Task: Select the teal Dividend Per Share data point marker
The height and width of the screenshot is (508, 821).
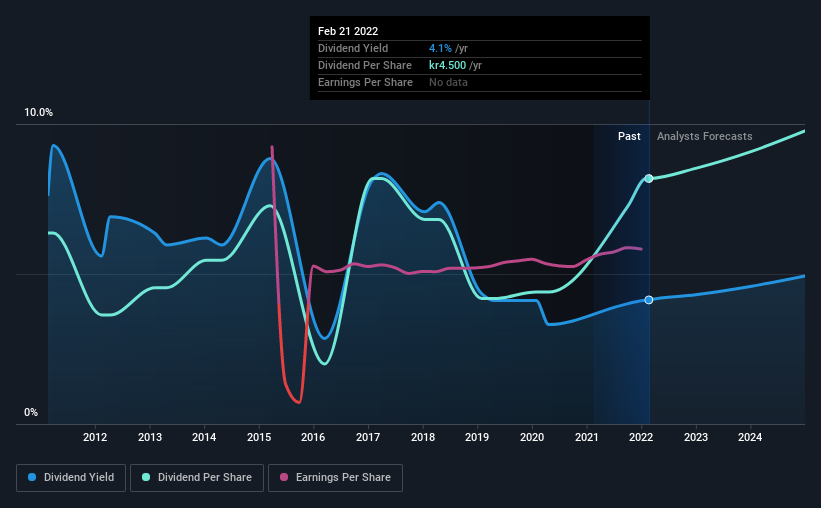Action: (x=649, y=179)
